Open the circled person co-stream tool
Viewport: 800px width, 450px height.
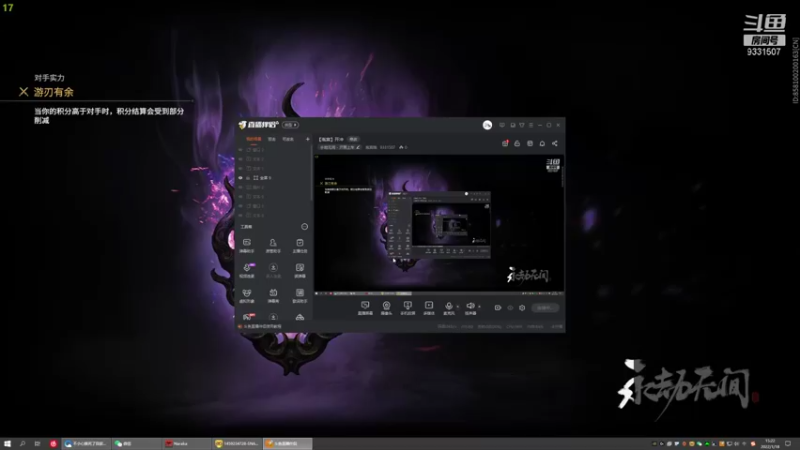[x=273, y=270]
